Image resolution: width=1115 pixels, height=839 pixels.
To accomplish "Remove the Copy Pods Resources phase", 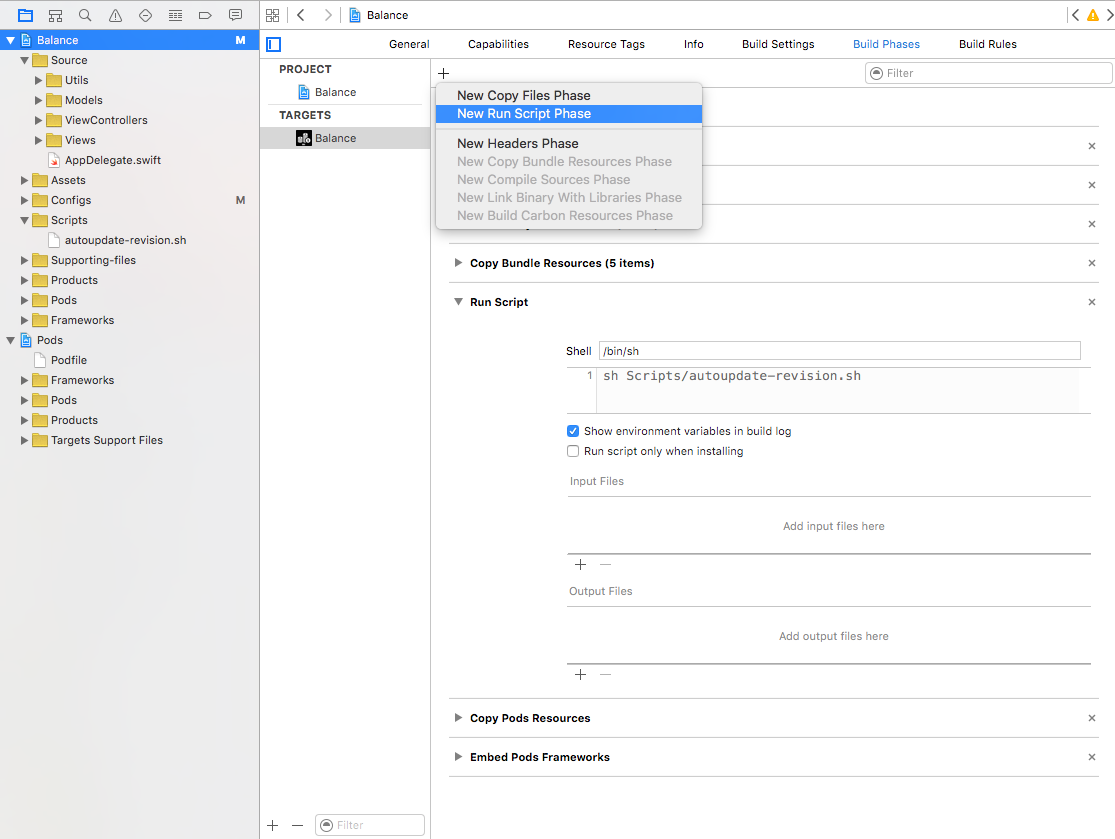I will (1092, 718).
